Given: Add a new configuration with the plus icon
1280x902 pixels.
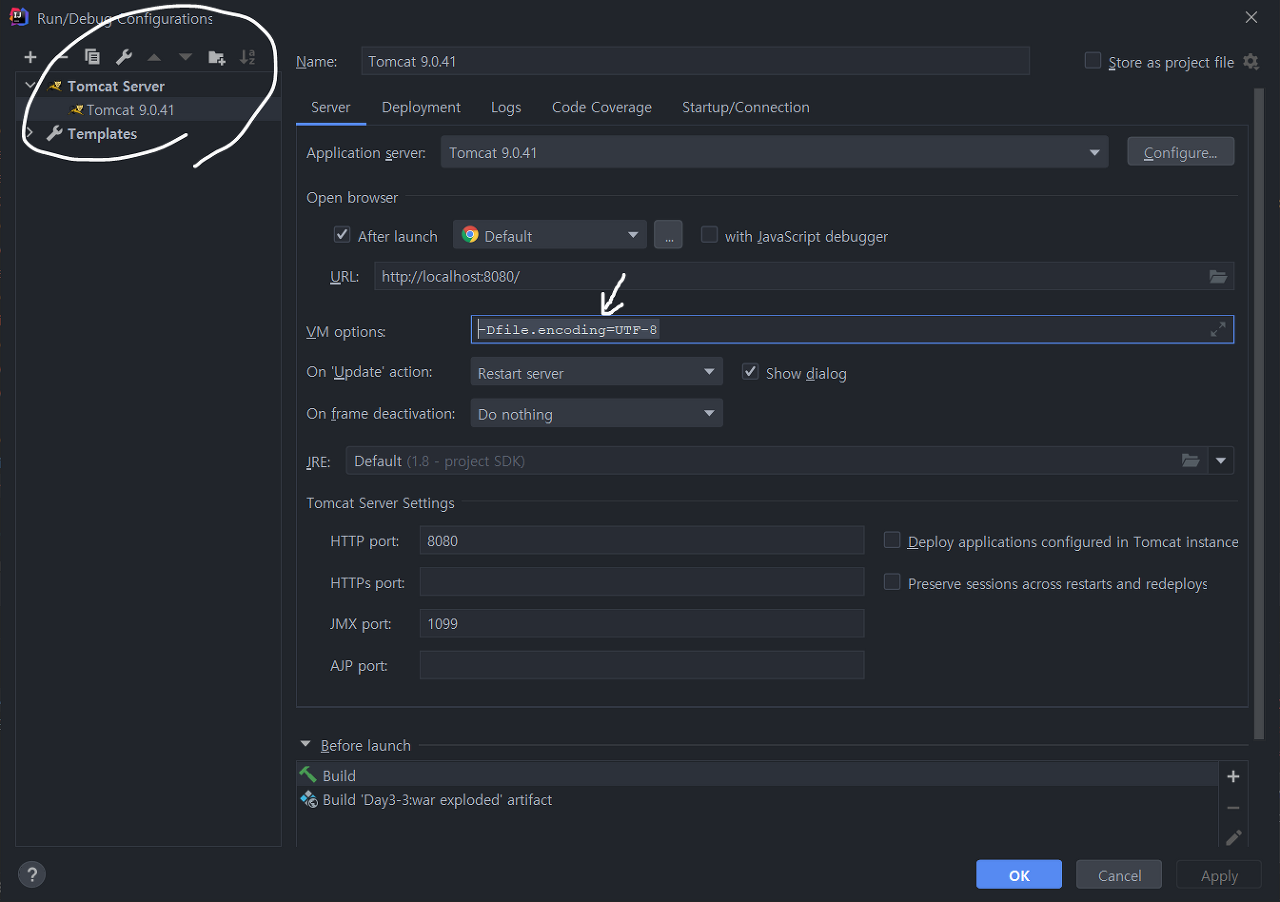Looking at the screenshot, I should (x=30, y=57).
